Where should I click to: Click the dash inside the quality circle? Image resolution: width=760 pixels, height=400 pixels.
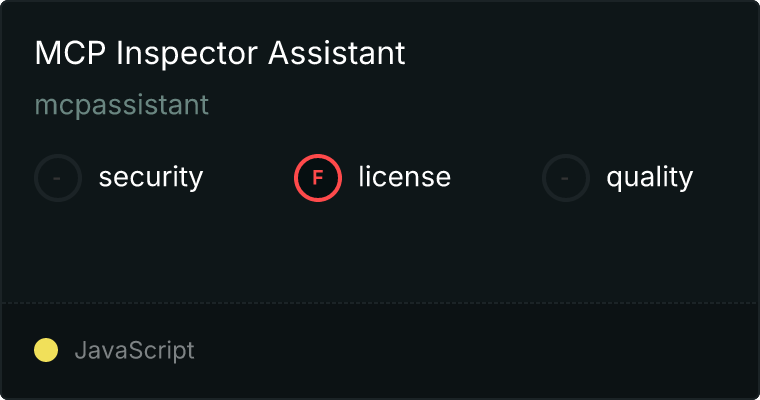[564, 178]
